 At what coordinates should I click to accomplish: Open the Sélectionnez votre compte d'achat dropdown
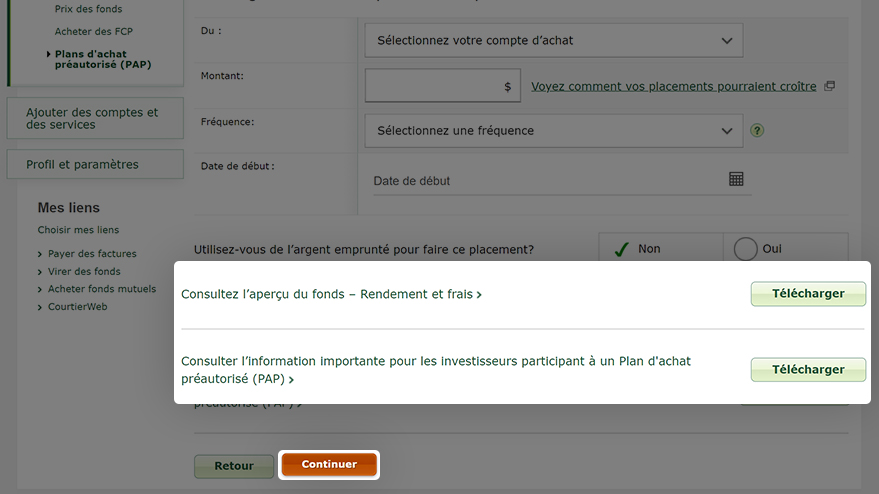554,40
